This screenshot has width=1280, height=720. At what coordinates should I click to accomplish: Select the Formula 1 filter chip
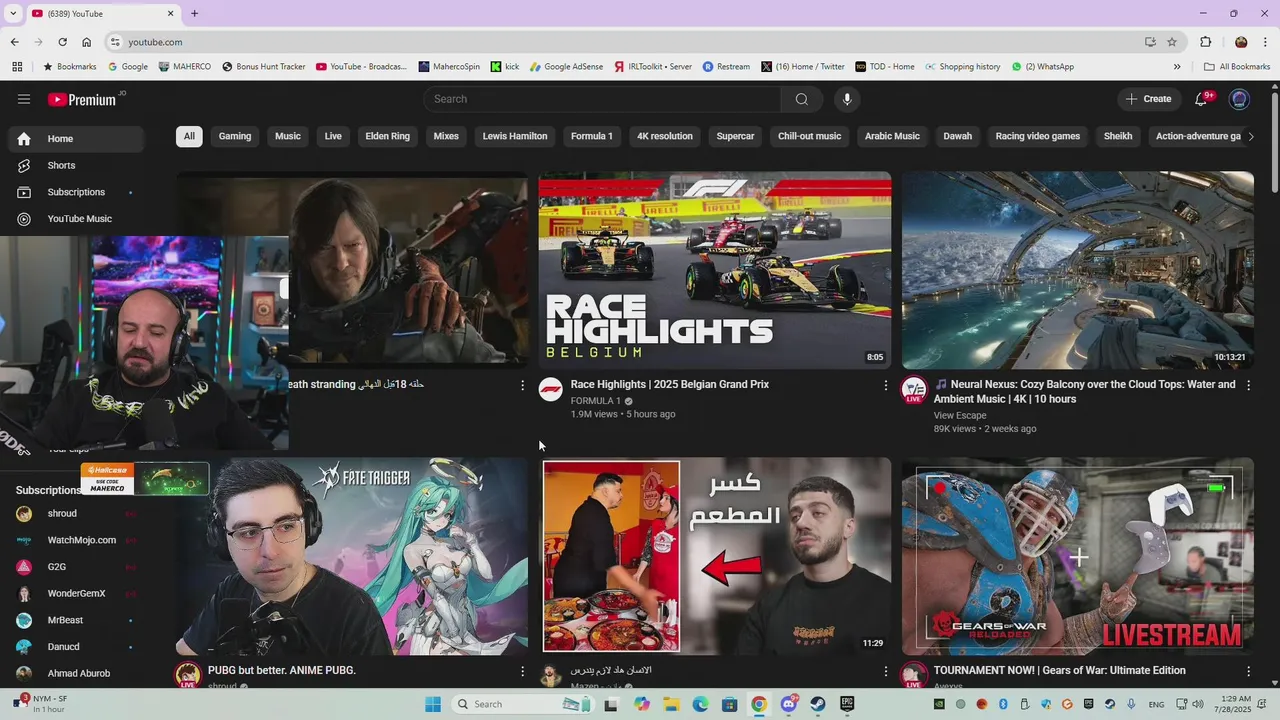(592, 136)
